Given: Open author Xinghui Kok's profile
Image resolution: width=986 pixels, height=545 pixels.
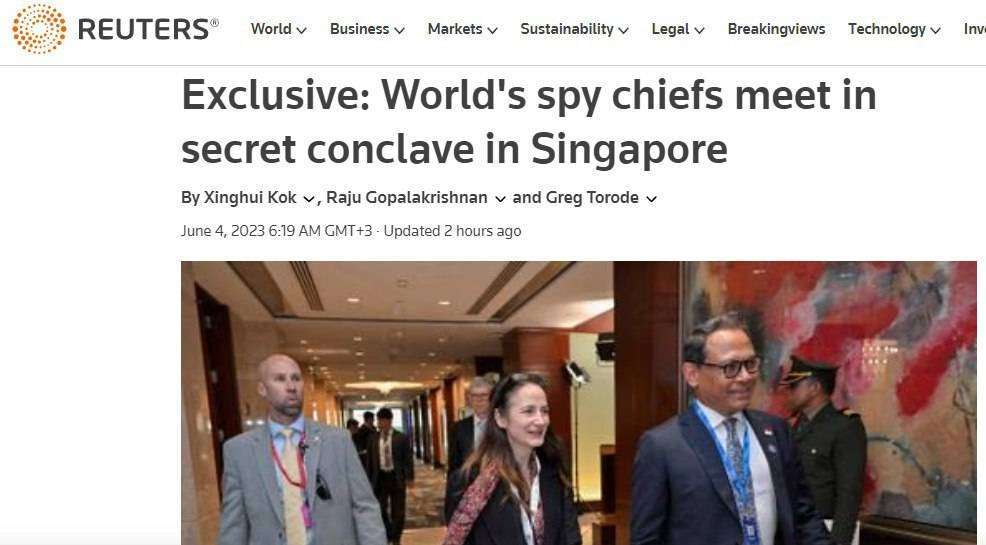Looking at the screenshot, I should 250,197.
